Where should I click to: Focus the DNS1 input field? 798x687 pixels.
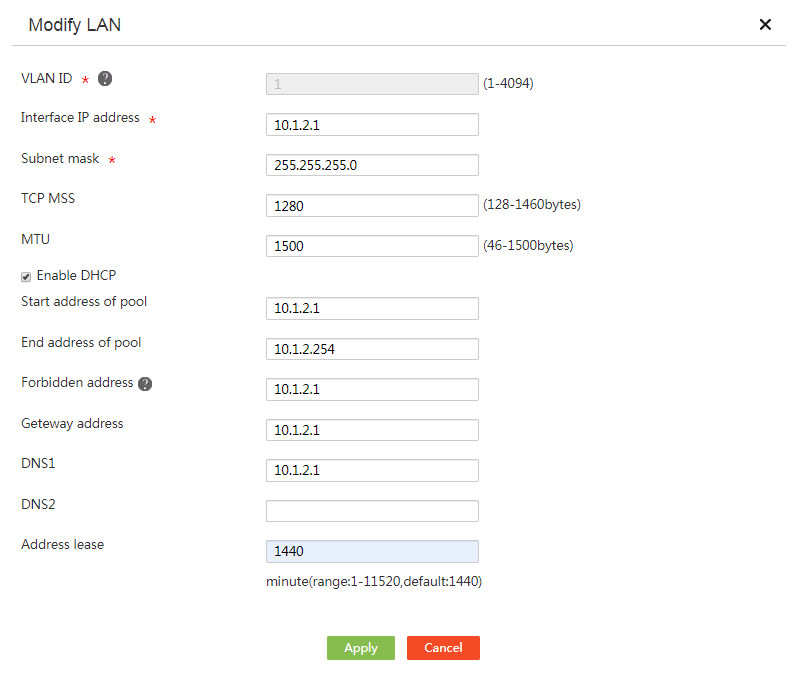[372, 470]
